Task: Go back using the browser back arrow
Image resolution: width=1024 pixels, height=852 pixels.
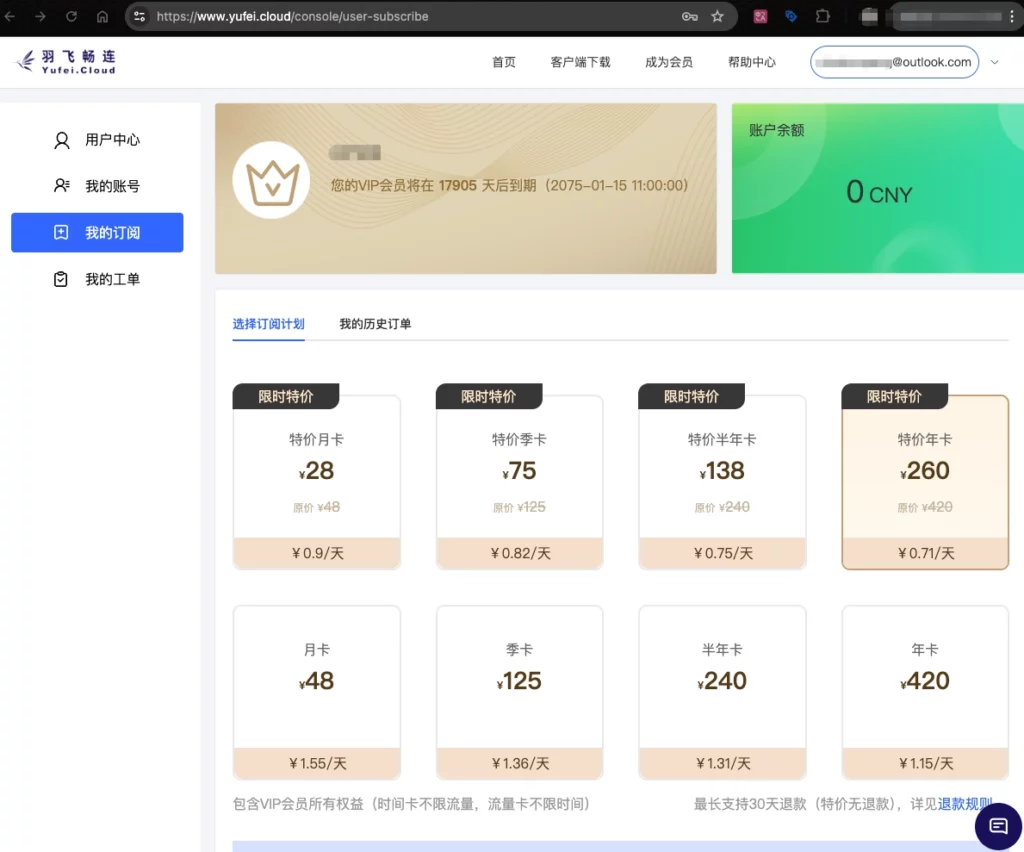Action: pyautogui.click(x=14, y=16)
